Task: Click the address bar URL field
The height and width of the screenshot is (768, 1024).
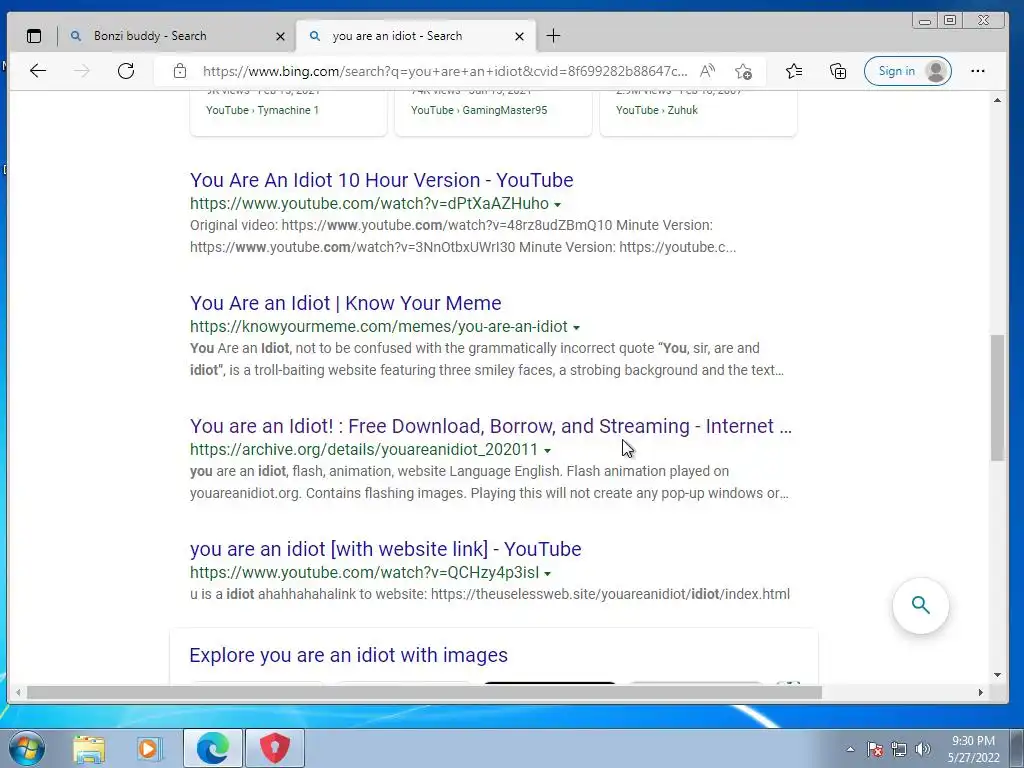Action: click(445, 71)
